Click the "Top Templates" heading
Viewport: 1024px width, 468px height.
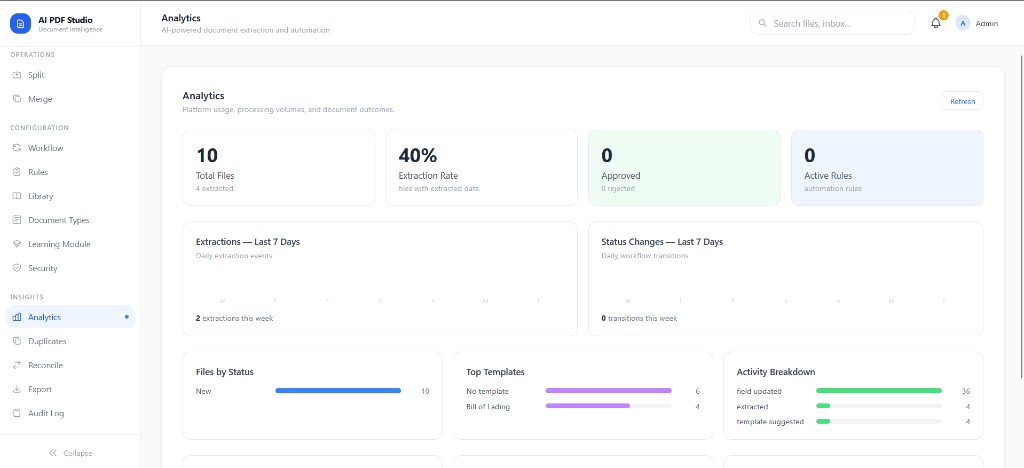pyautogui.click(x=495, y=372)
